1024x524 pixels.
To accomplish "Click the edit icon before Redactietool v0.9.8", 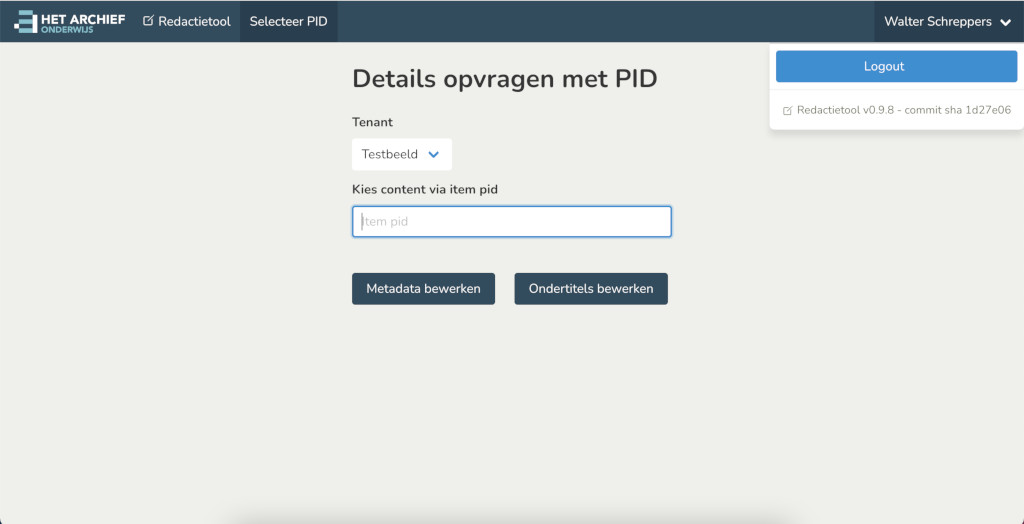I will click(788, 110).
